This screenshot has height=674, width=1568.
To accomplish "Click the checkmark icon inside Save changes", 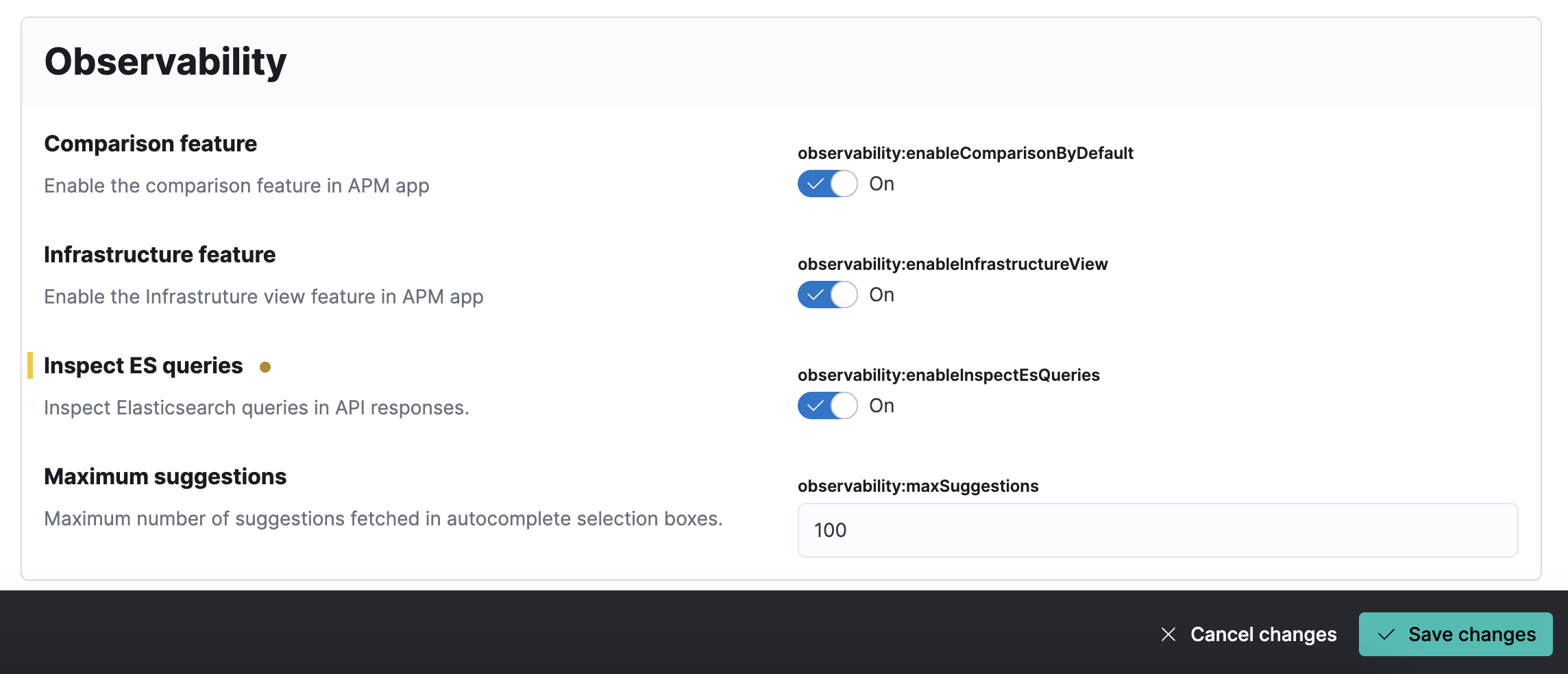I will pos(1386,634).
